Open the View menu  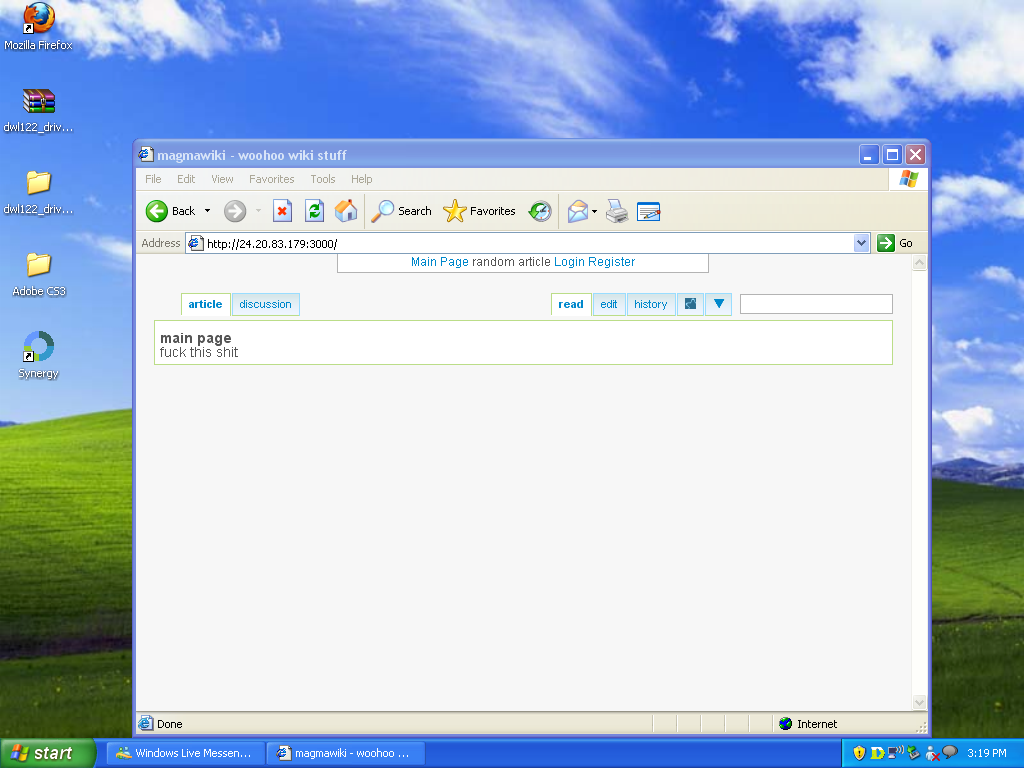pos(222,179)
